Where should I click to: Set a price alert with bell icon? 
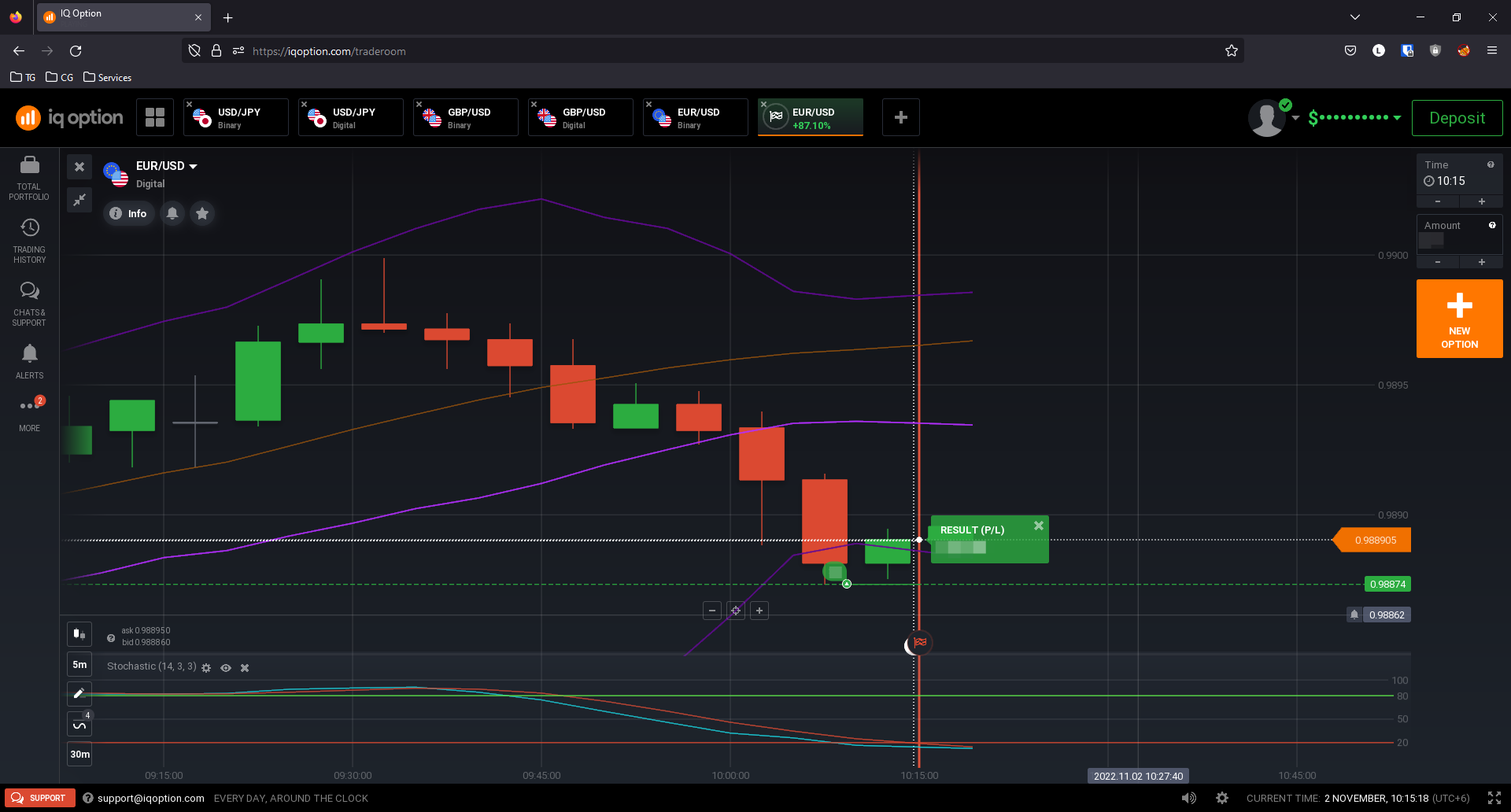[172, 213]
